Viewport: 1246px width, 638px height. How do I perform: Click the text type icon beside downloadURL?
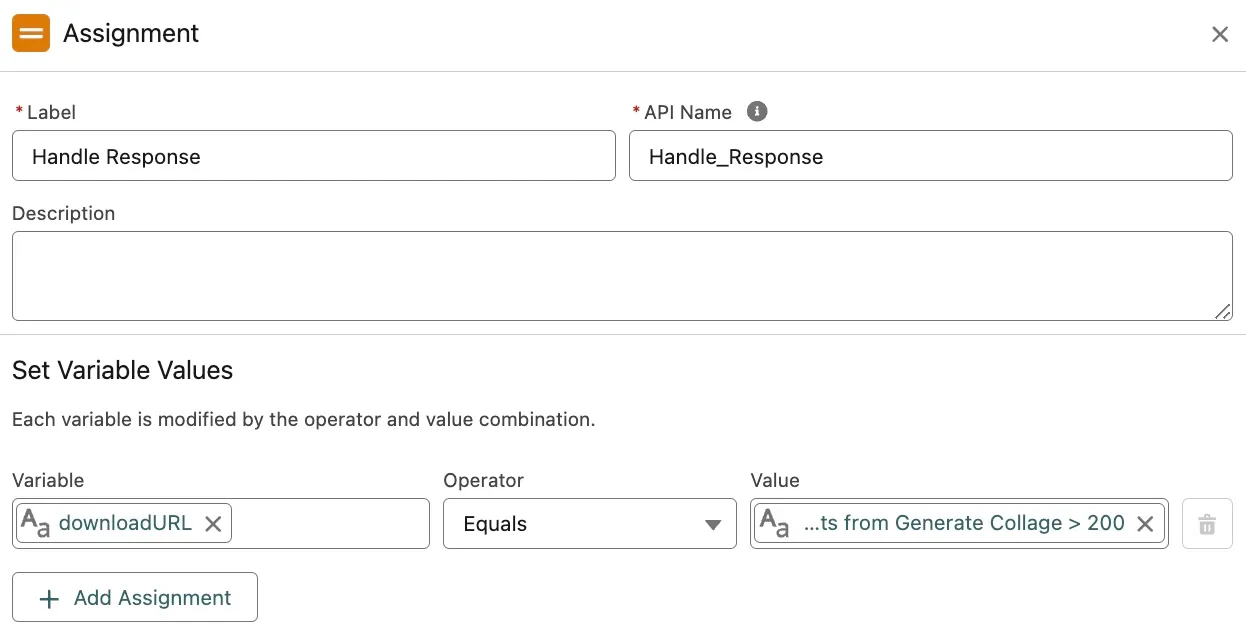[36, 523]
